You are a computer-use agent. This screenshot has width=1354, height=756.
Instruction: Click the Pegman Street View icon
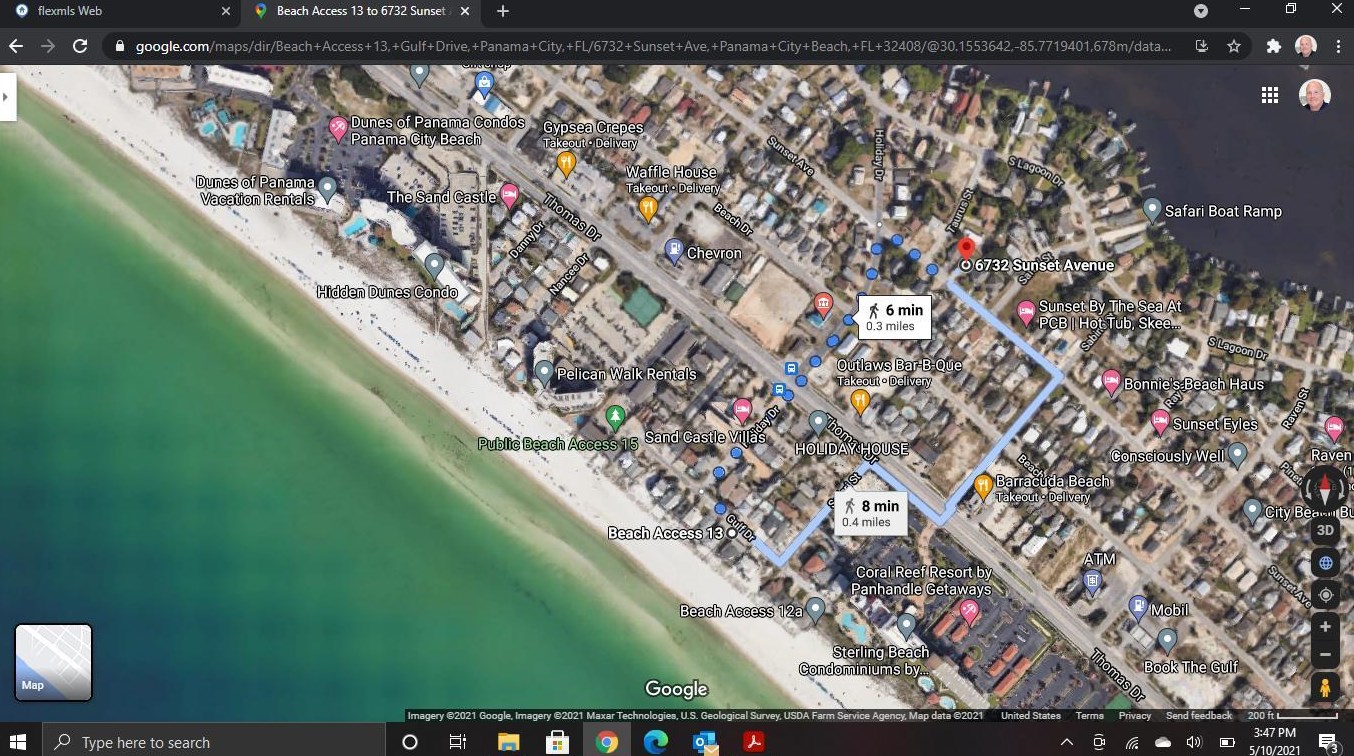tap(1325, 688)
